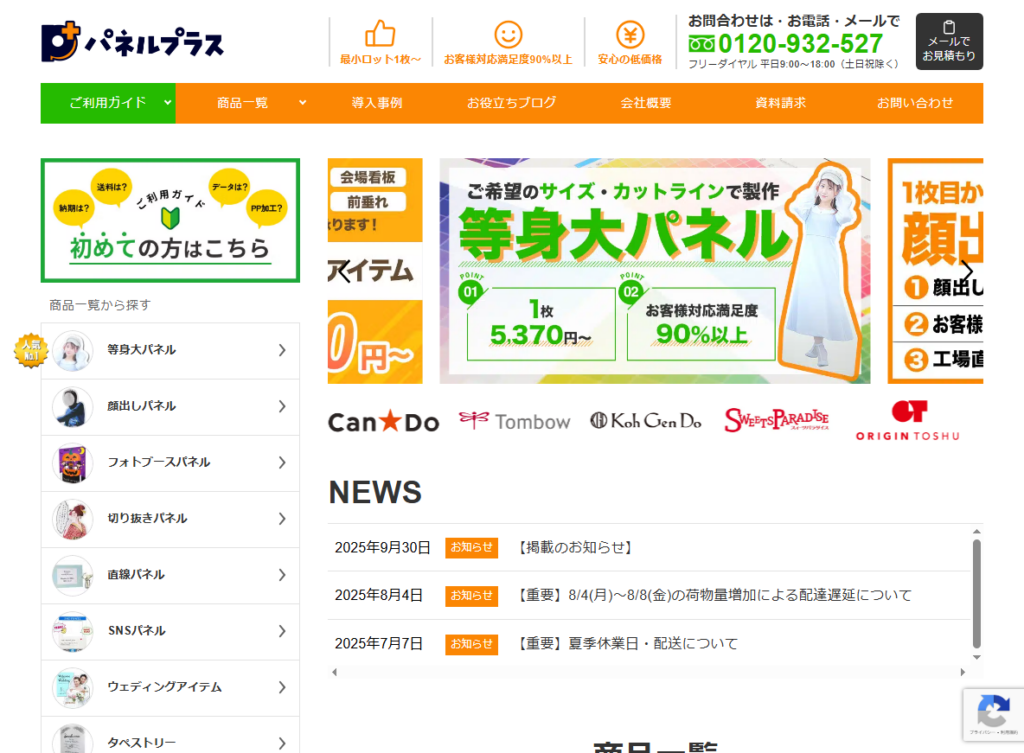The height and width of the screenshot is (753, 1024).
Task: Open the 掲載のお知らせ news link
Action: tap(576, 547)
